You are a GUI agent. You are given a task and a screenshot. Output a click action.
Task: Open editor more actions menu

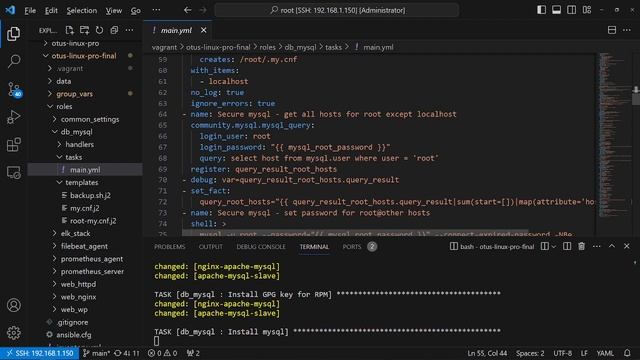(627, 30)
